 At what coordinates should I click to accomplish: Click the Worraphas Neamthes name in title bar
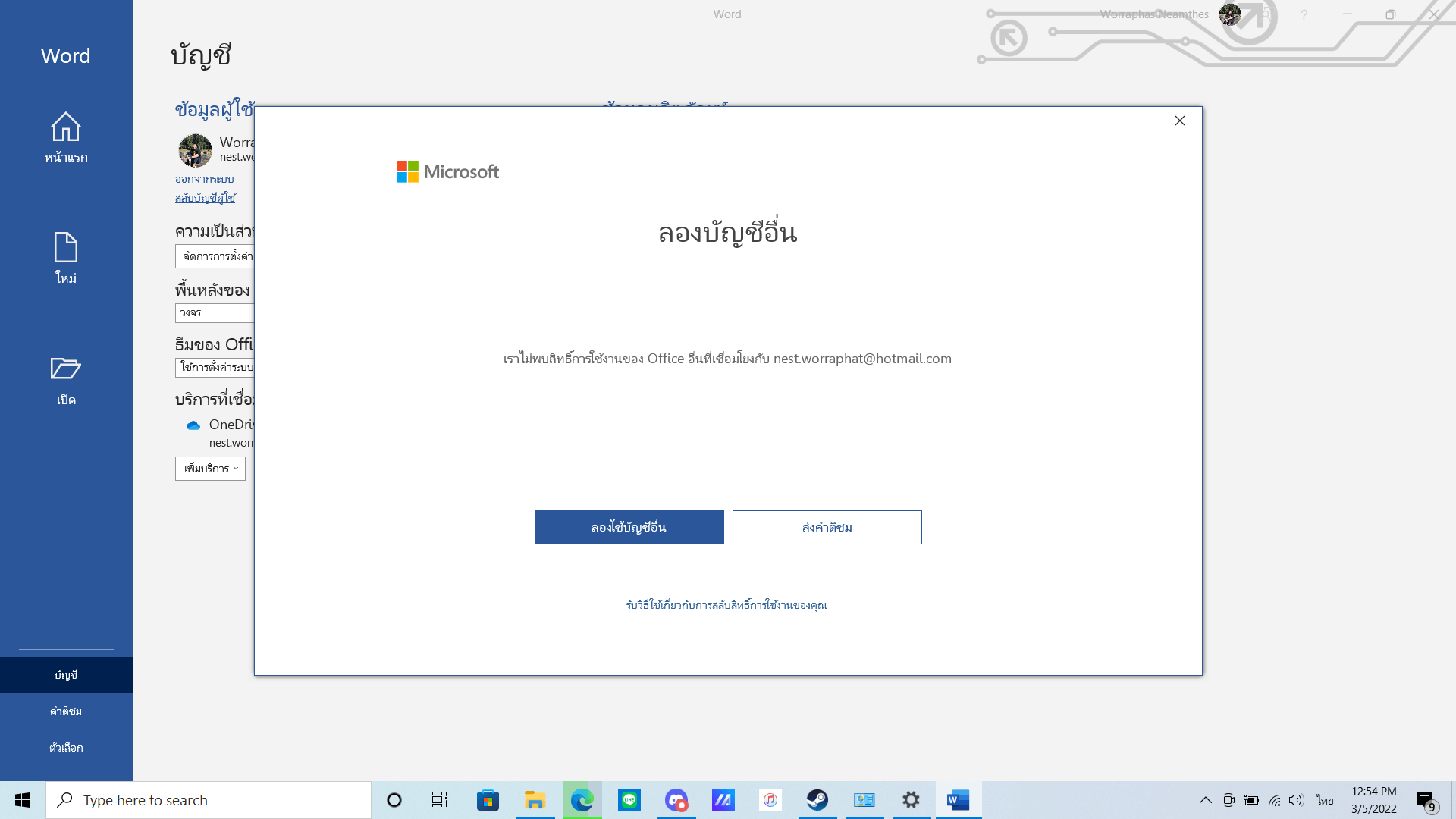1154,14
